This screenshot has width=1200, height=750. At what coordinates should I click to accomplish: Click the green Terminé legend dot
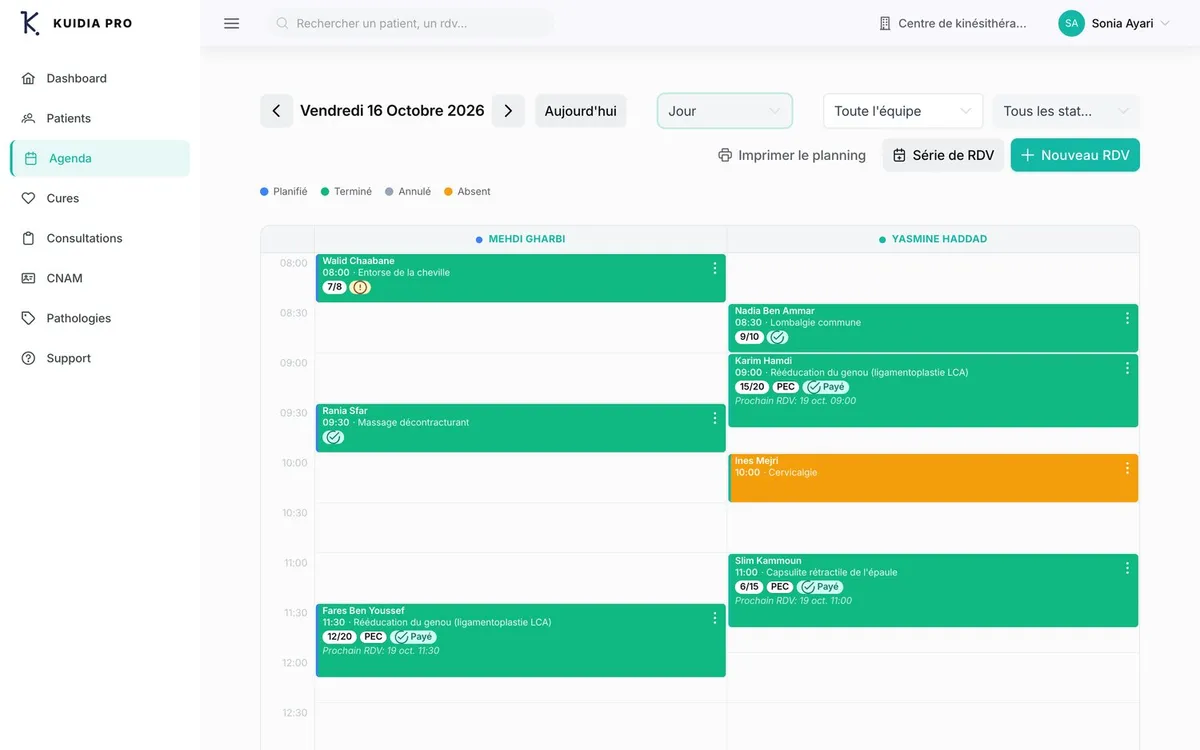point(325,191)
